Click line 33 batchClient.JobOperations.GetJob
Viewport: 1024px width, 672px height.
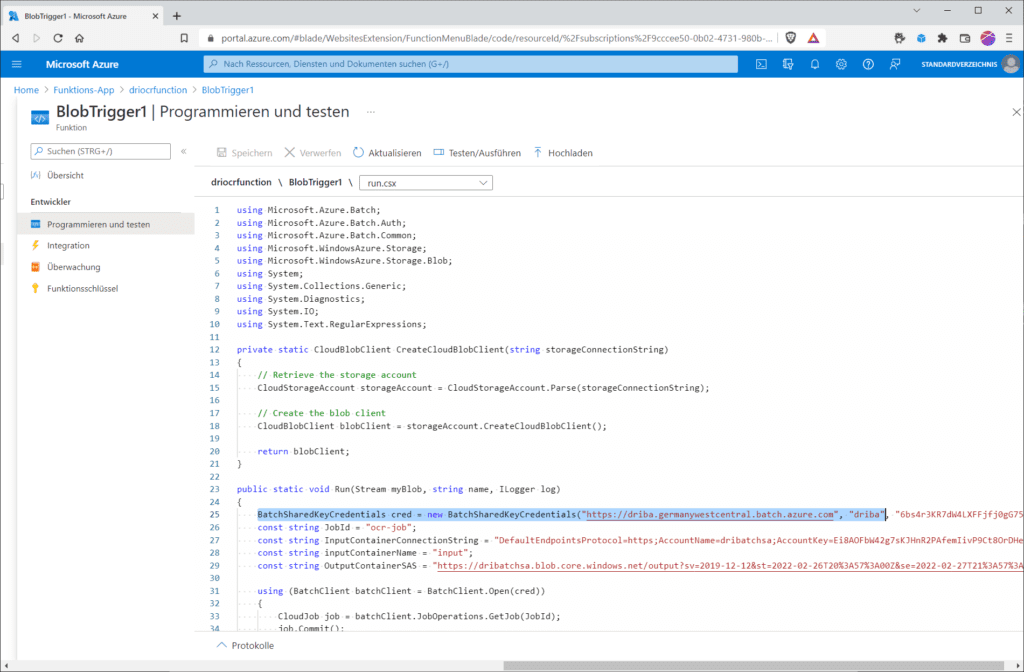[x=419, y=616]
